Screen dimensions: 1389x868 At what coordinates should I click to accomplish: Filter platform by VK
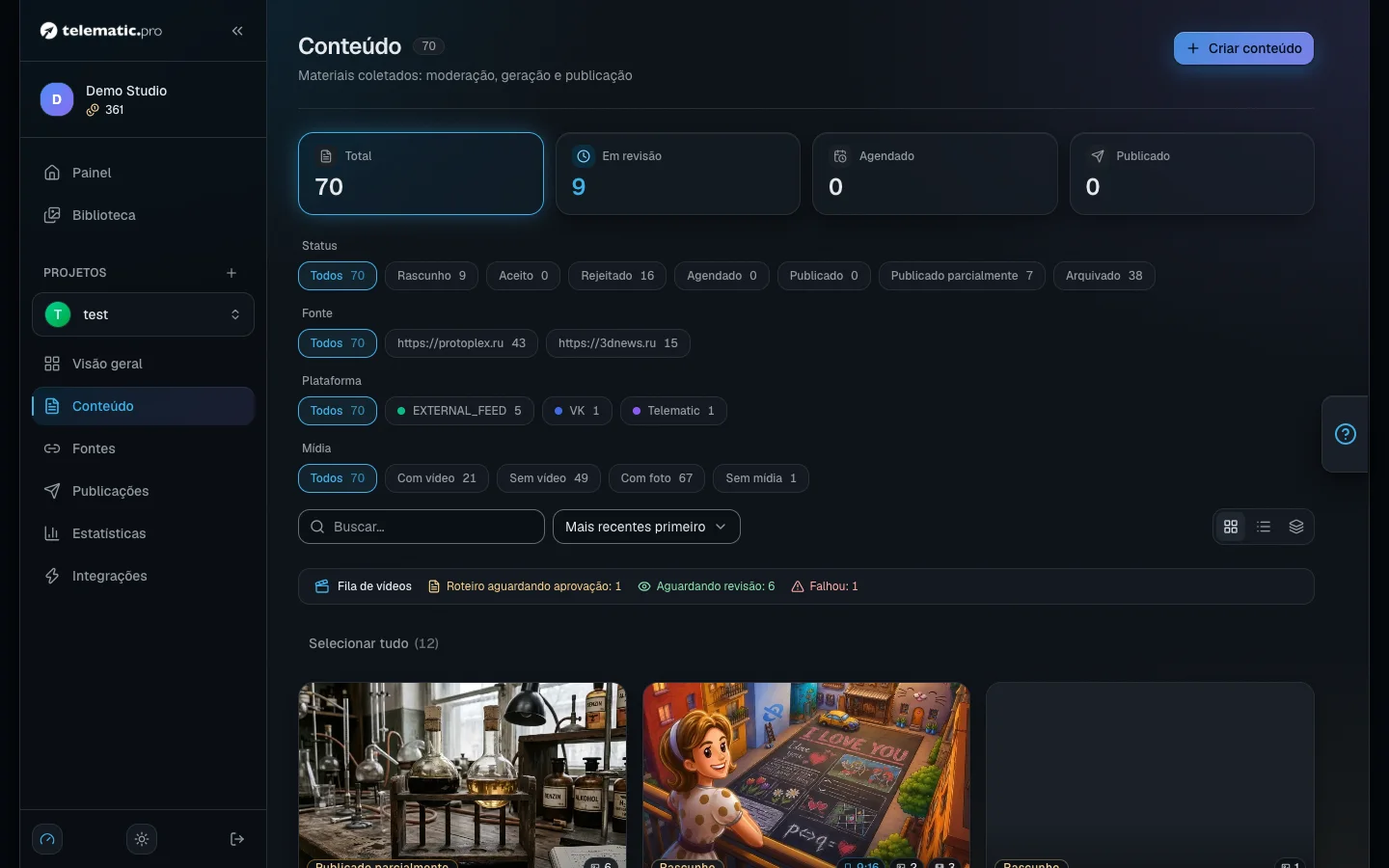pos(577,411)
